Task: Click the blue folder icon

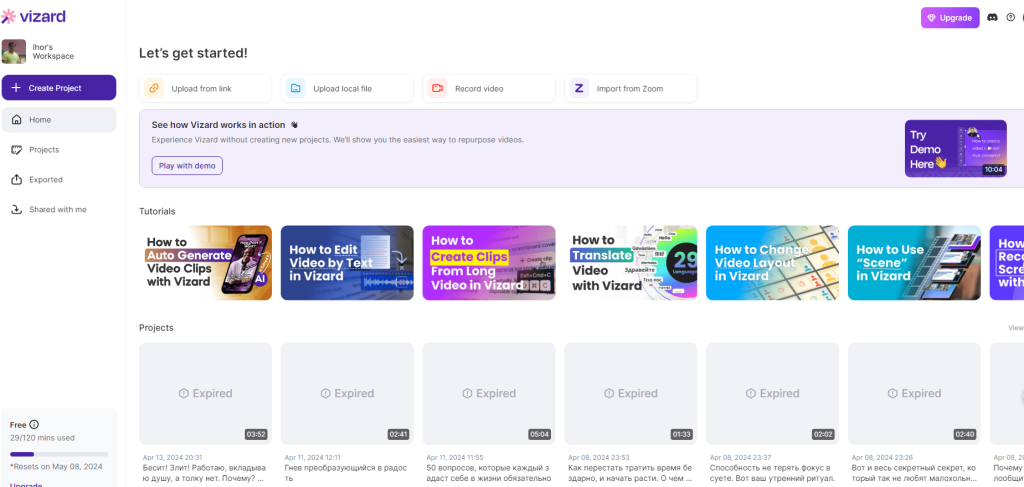Action: pos(296,88)
